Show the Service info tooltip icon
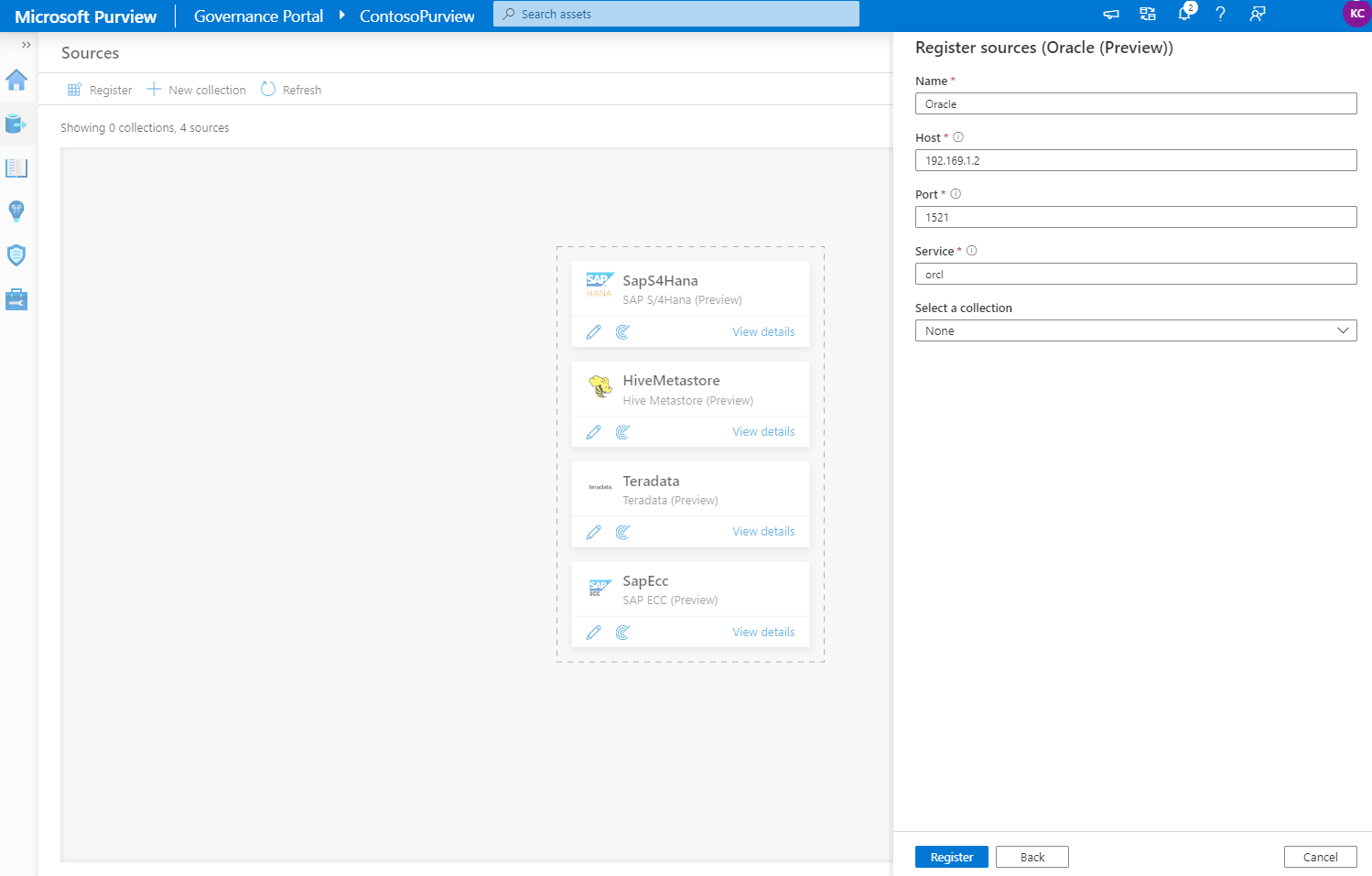Image resolution: width=1372 pixels, height=876 pixels. [x=972, y=251]
